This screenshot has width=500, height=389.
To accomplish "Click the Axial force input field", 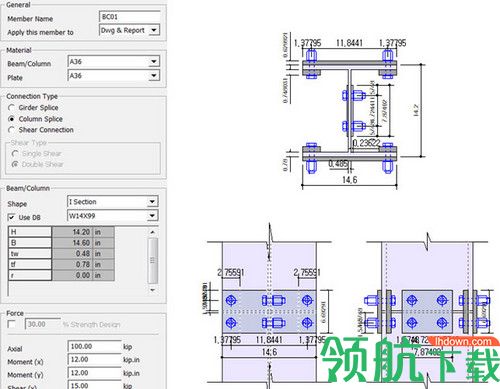I will (x=95, y=346).
